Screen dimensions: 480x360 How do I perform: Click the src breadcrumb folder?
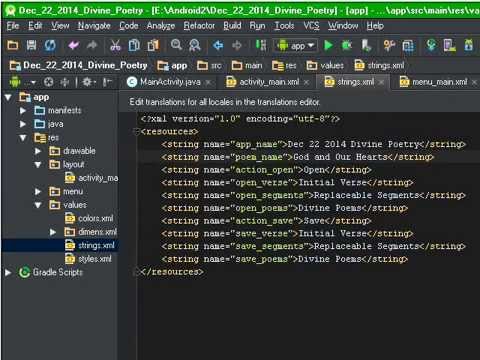pos(209,66)
